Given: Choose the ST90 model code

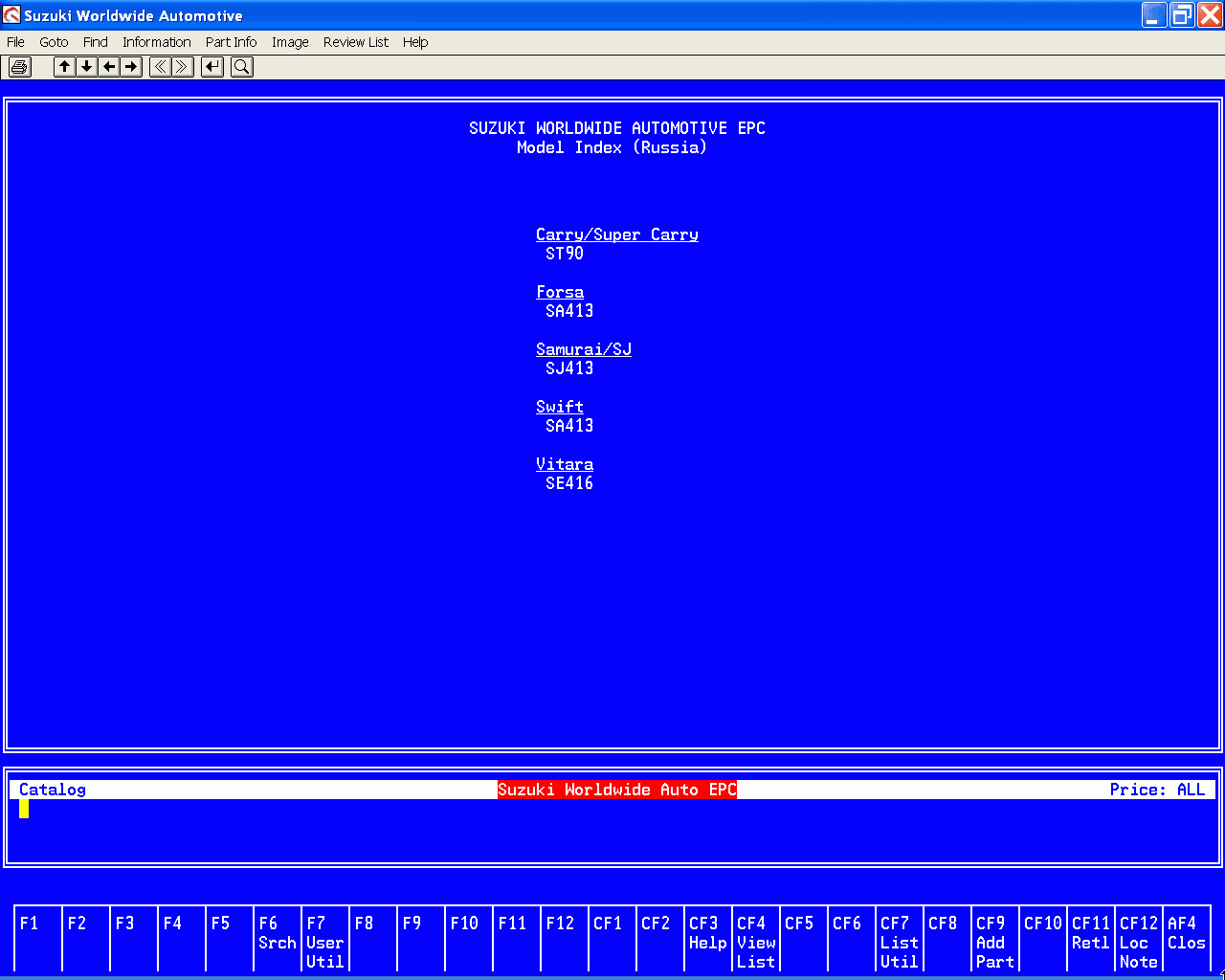Looking at the screenshot, I should [565, 254].
